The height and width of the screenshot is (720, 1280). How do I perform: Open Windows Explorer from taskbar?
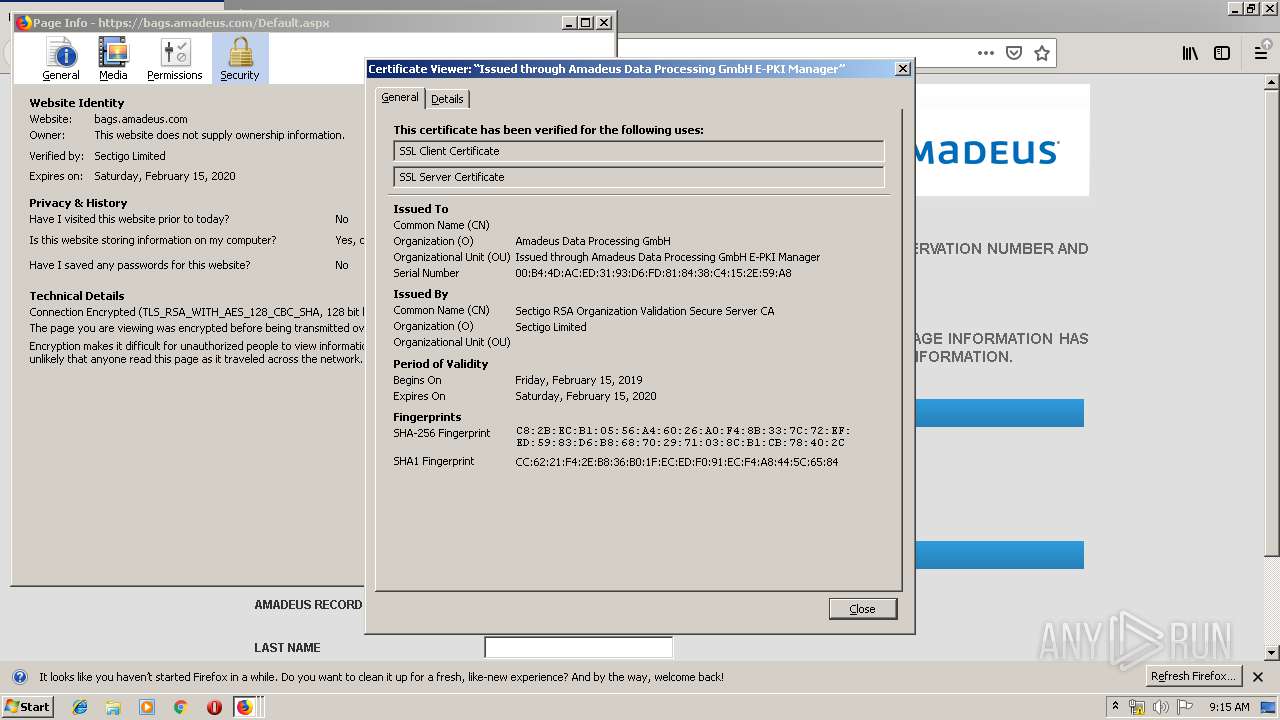113,707
